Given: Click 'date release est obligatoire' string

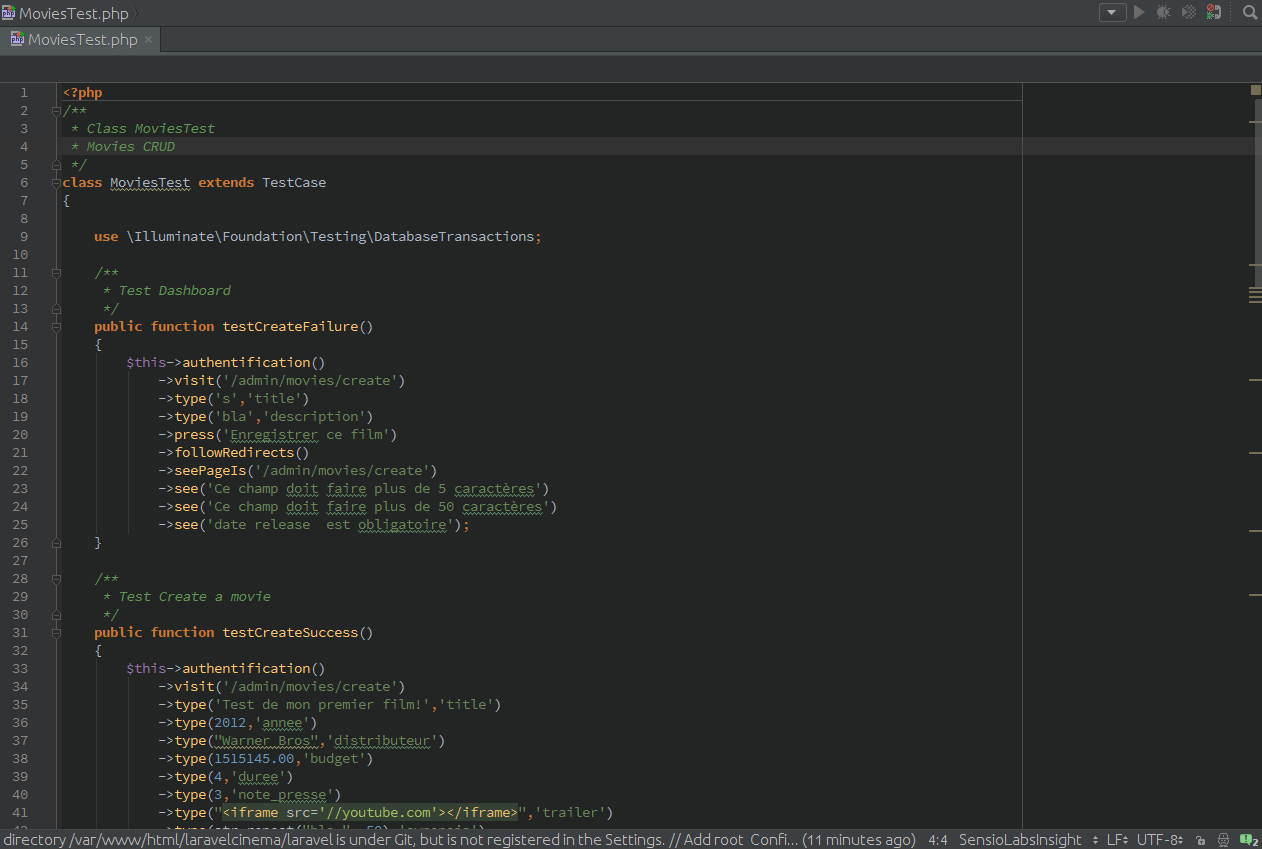Looking at the screenshot, I should point(330,525).
